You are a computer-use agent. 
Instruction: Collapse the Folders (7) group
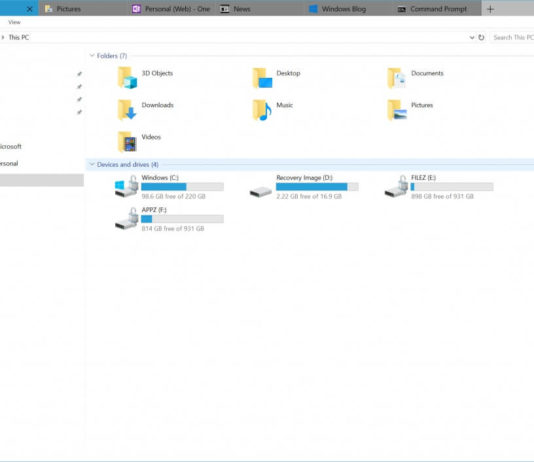pos(92,55)
